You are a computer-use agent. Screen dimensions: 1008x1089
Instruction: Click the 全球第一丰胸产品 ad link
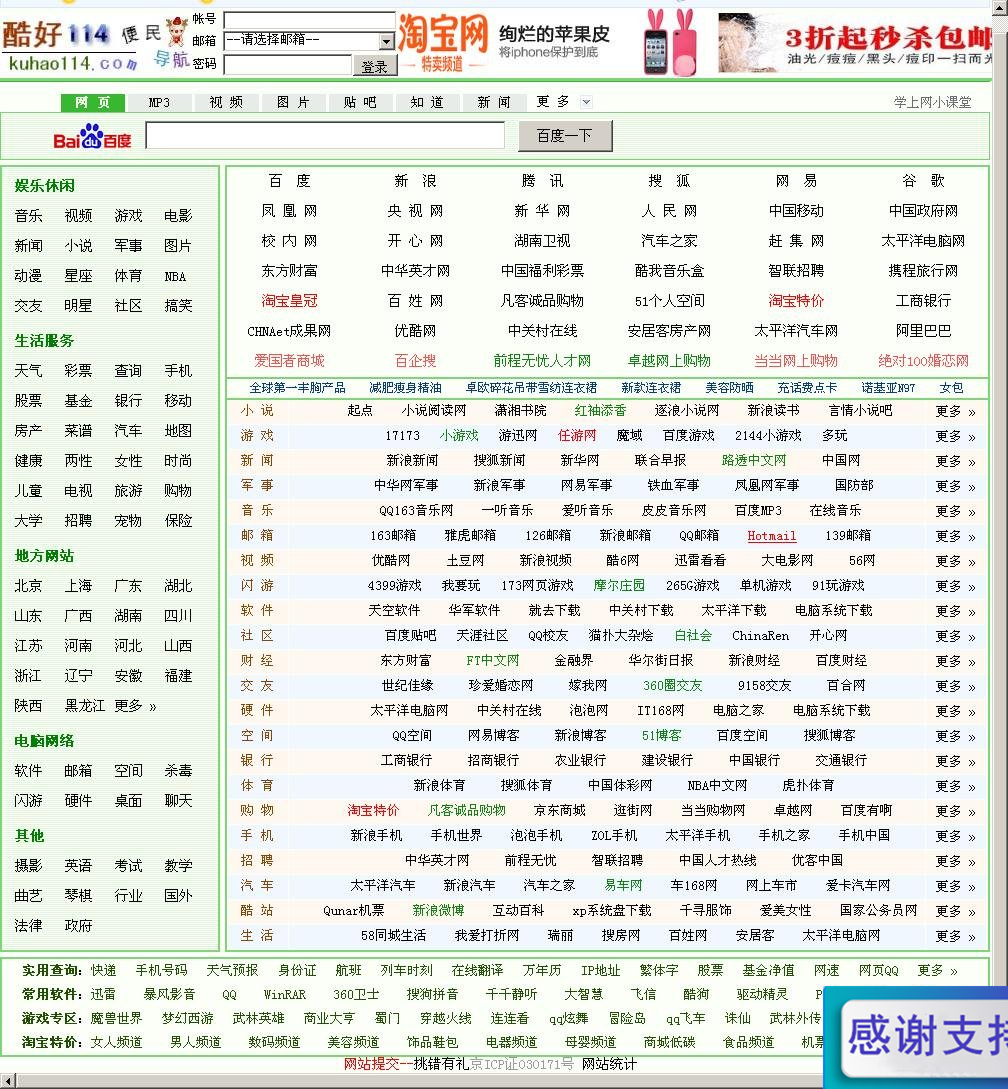(x=297, y=388)
